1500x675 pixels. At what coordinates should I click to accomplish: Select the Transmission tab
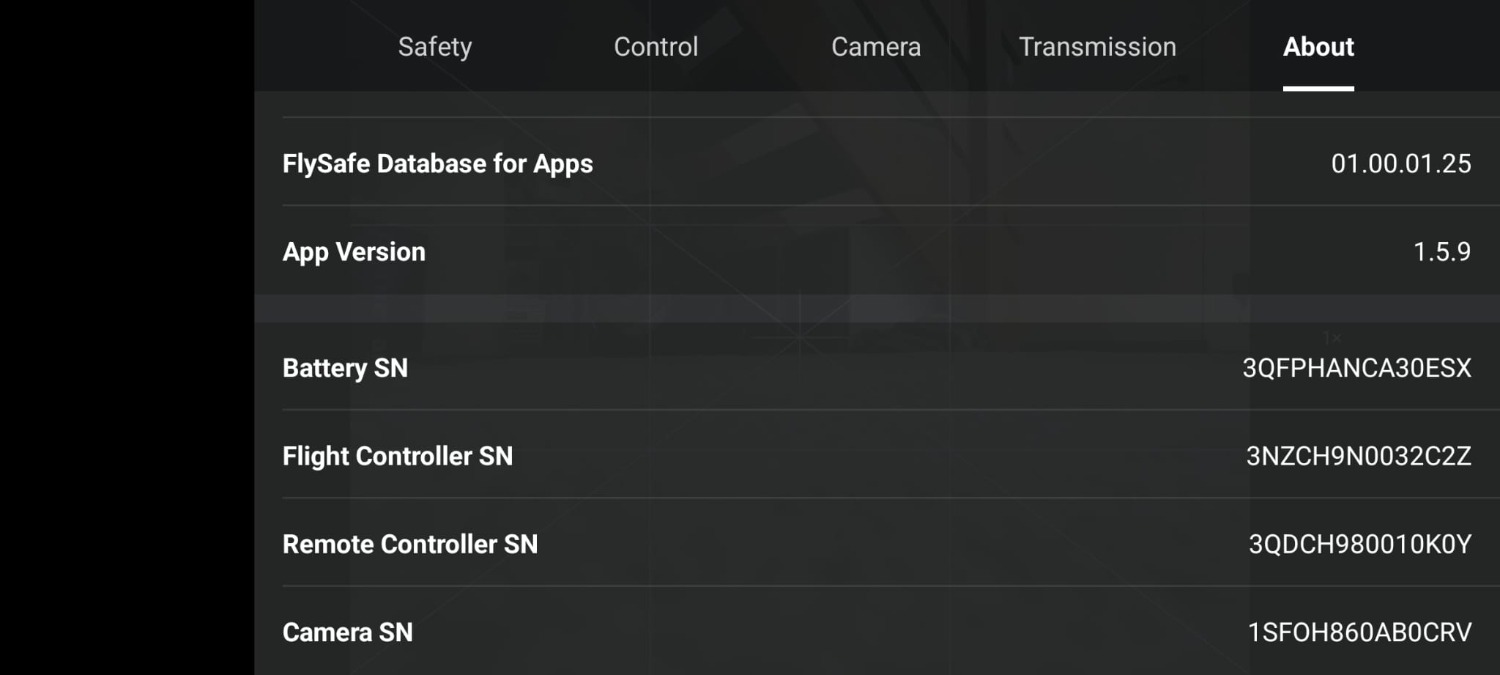pos(1097,47)
